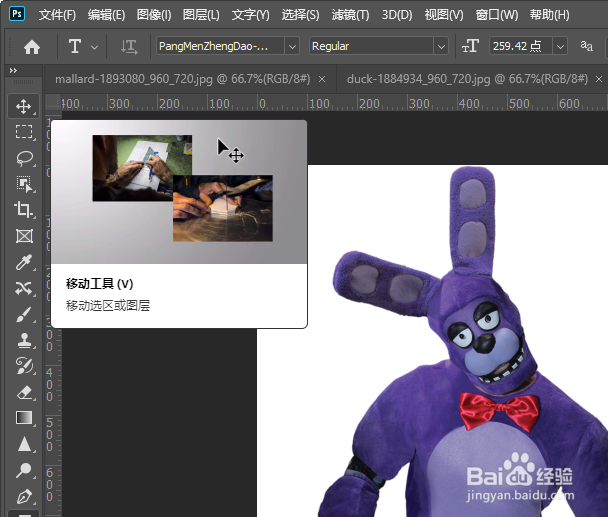Select the Clone Stamp tool
Screen dimensions: 608x517
point(24,340)
